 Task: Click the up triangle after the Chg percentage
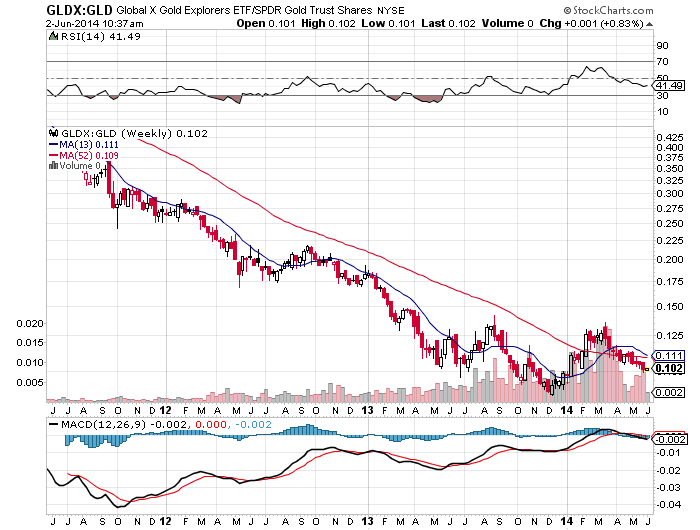tap(649, 24)
